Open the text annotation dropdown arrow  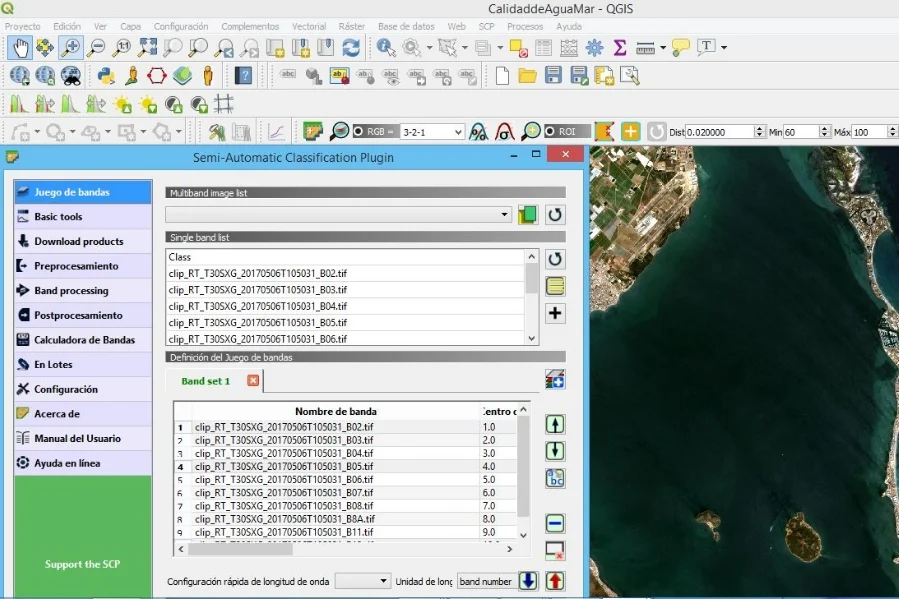click(724, 48)
